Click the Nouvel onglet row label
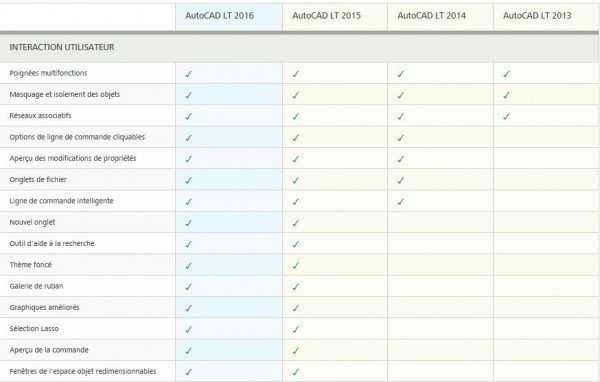Screen dimensions: 600x382 coord(32,222)
